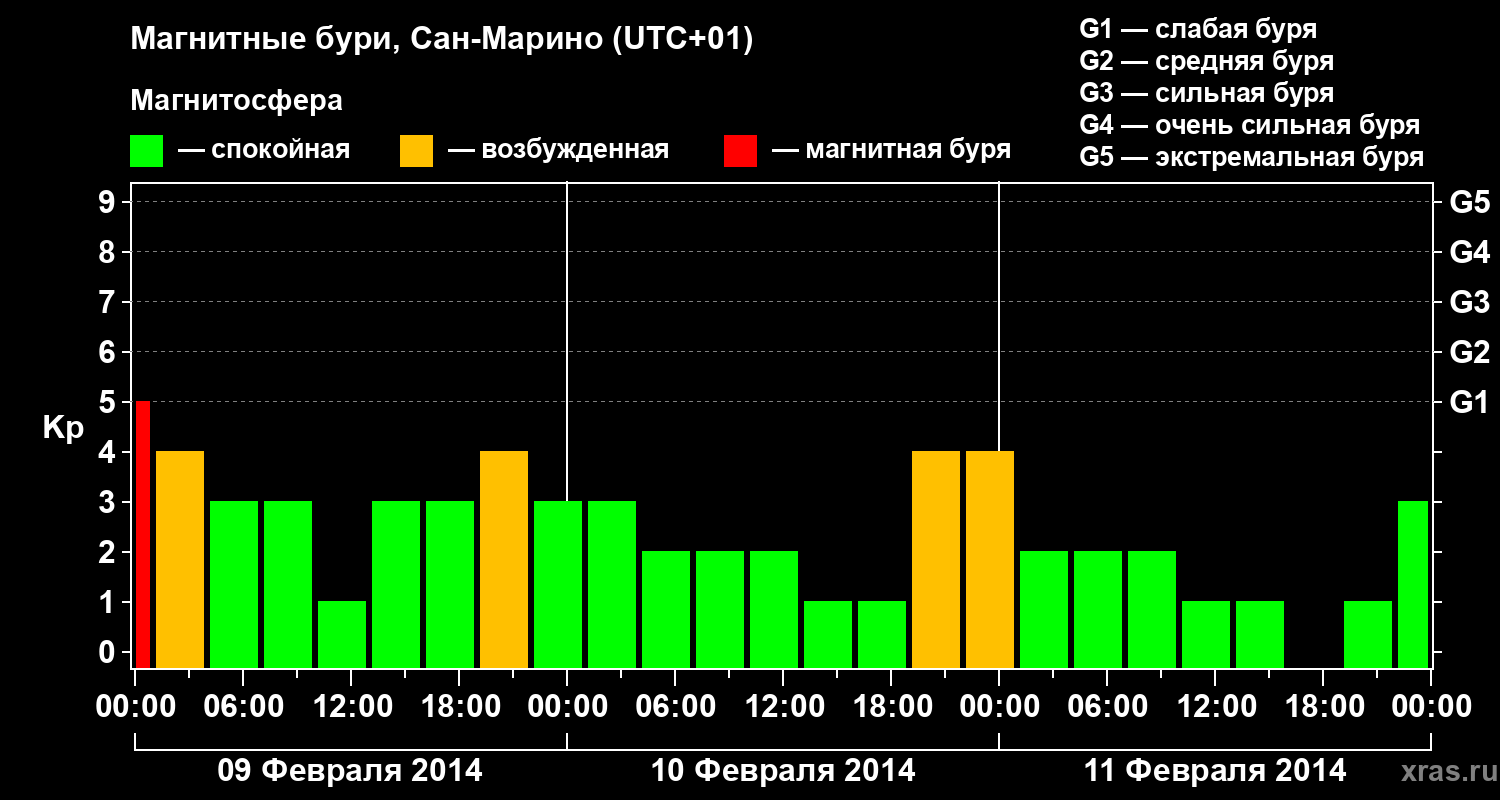Select the 'G1 — слабая буря' legend line
Screen dimensions: 1500x800
(x=1198, y=29)
